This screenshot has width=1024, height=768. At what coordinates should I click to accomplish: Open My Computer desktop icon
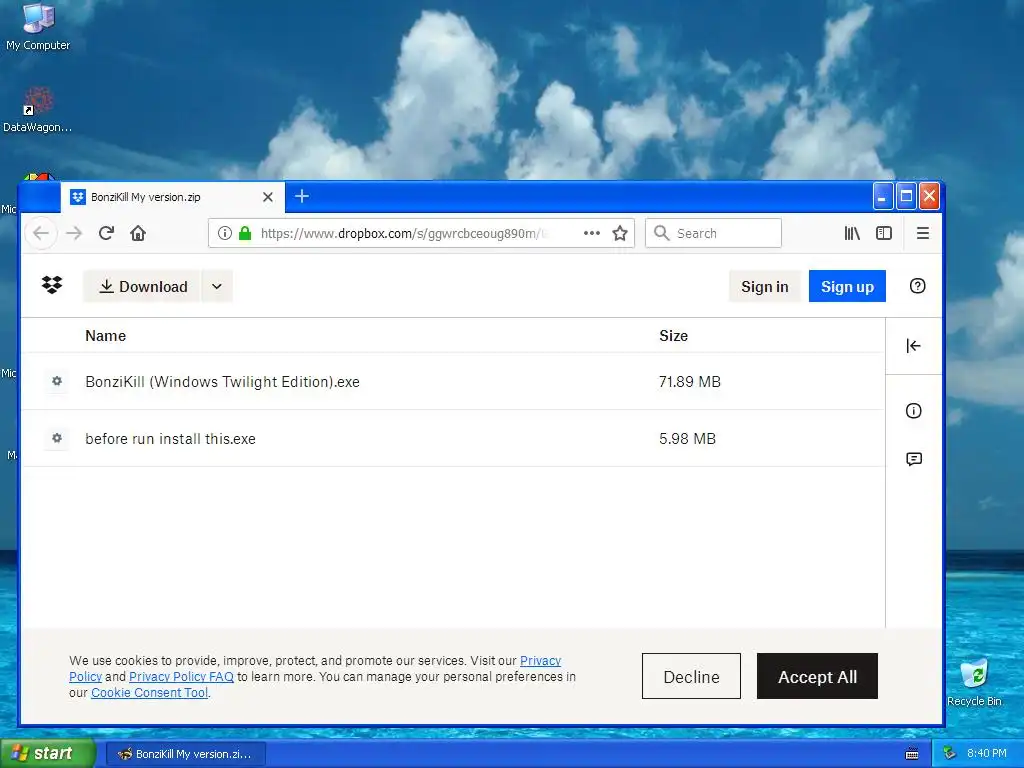(x=38, y=26)
